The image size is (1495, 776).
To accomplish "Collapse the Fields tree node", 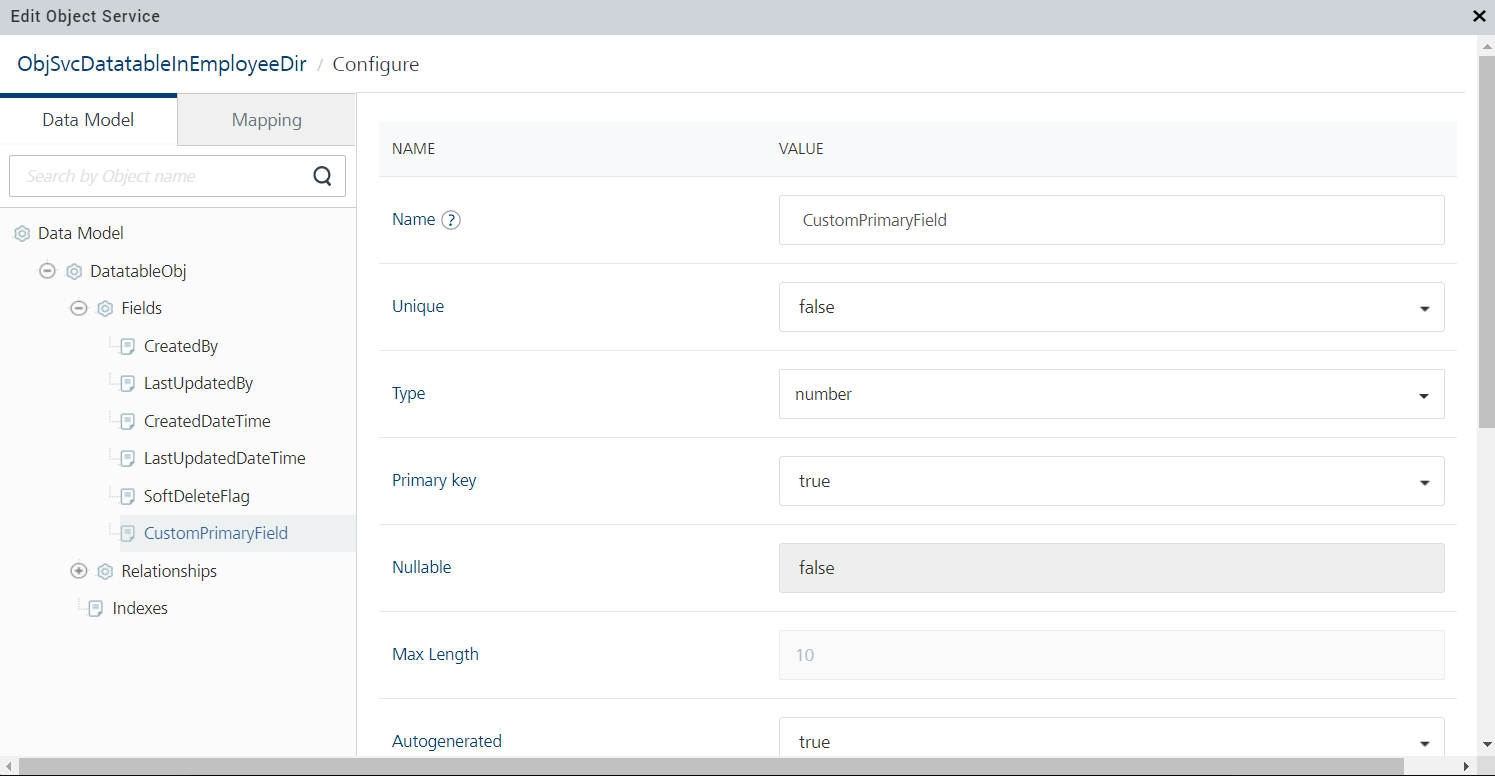I will pos(79,309).
